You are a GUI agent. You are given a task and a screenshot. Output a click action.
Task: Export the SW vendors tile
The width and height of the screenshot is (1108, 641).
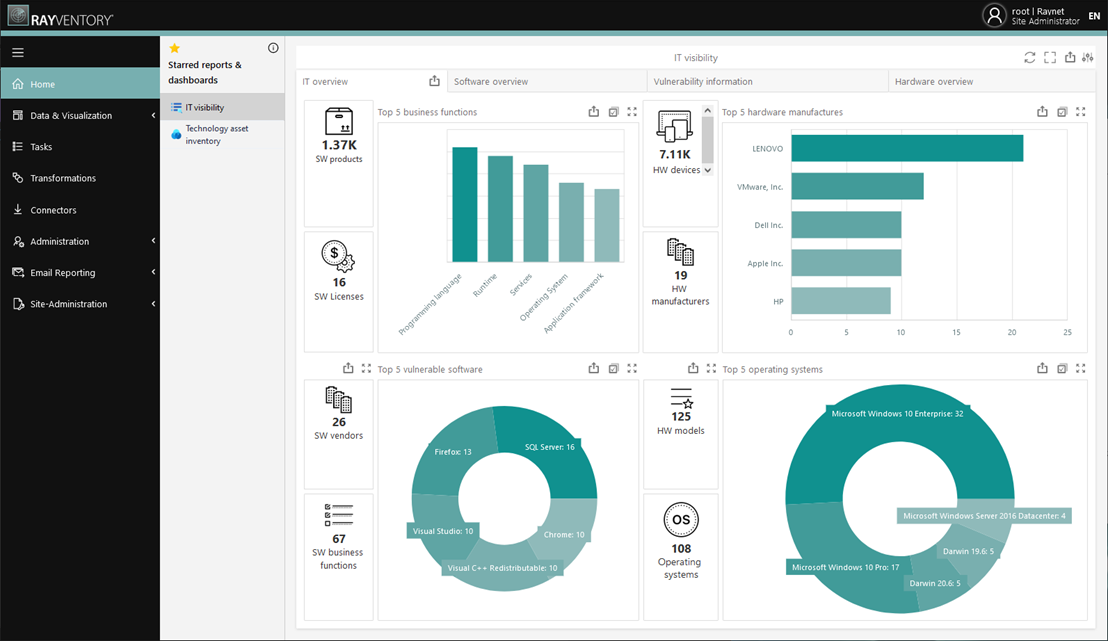click(x=348, y=368)
